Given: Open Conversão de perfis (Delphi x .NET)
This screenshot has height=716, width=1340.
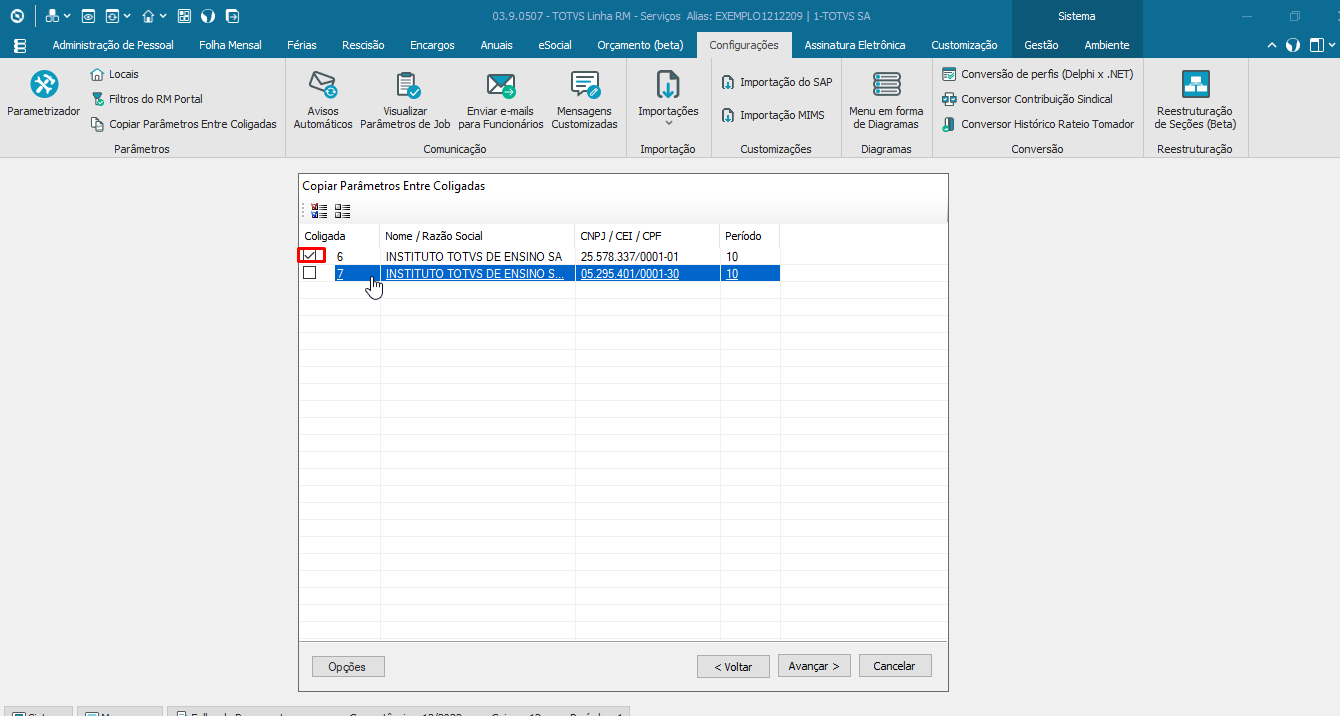Looking at the screenshot, I should tap(1037, 74).
